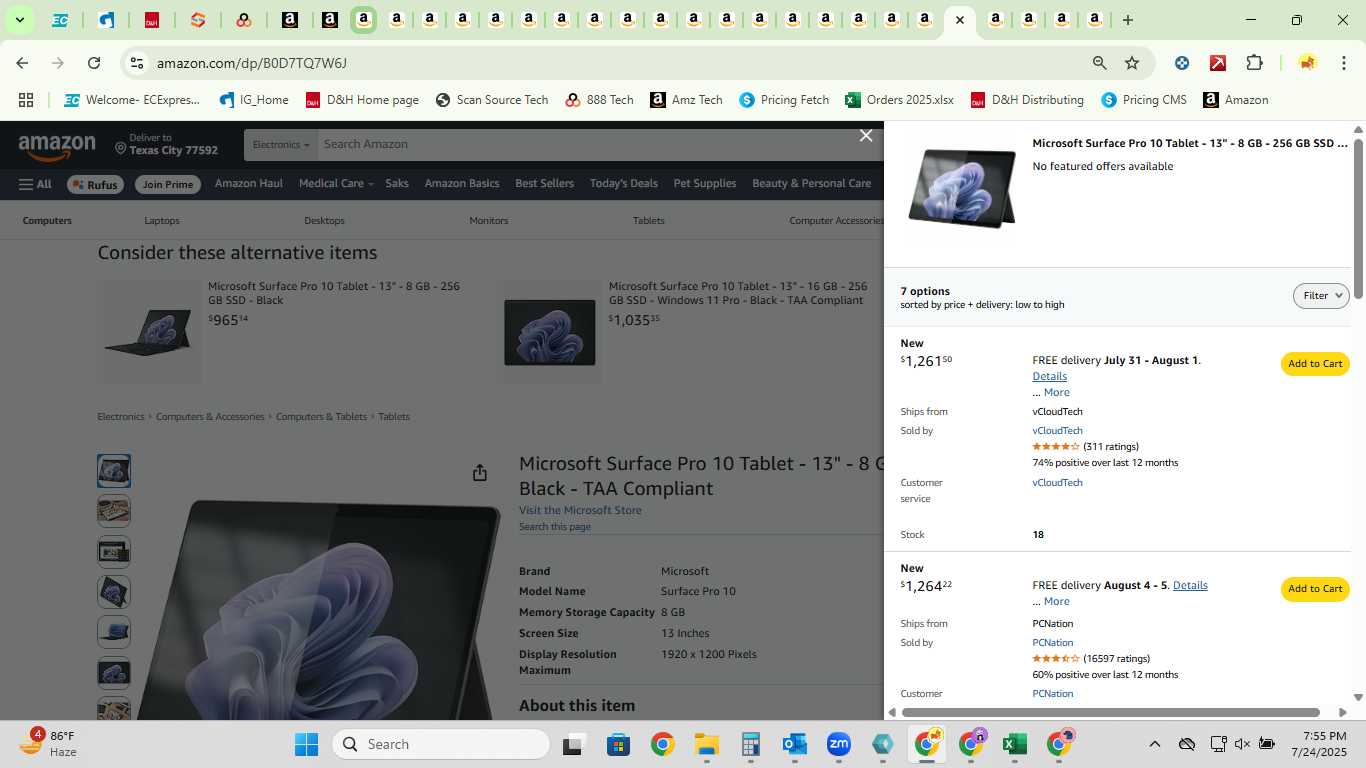Open a new tab with plus button

point(1128,20)
